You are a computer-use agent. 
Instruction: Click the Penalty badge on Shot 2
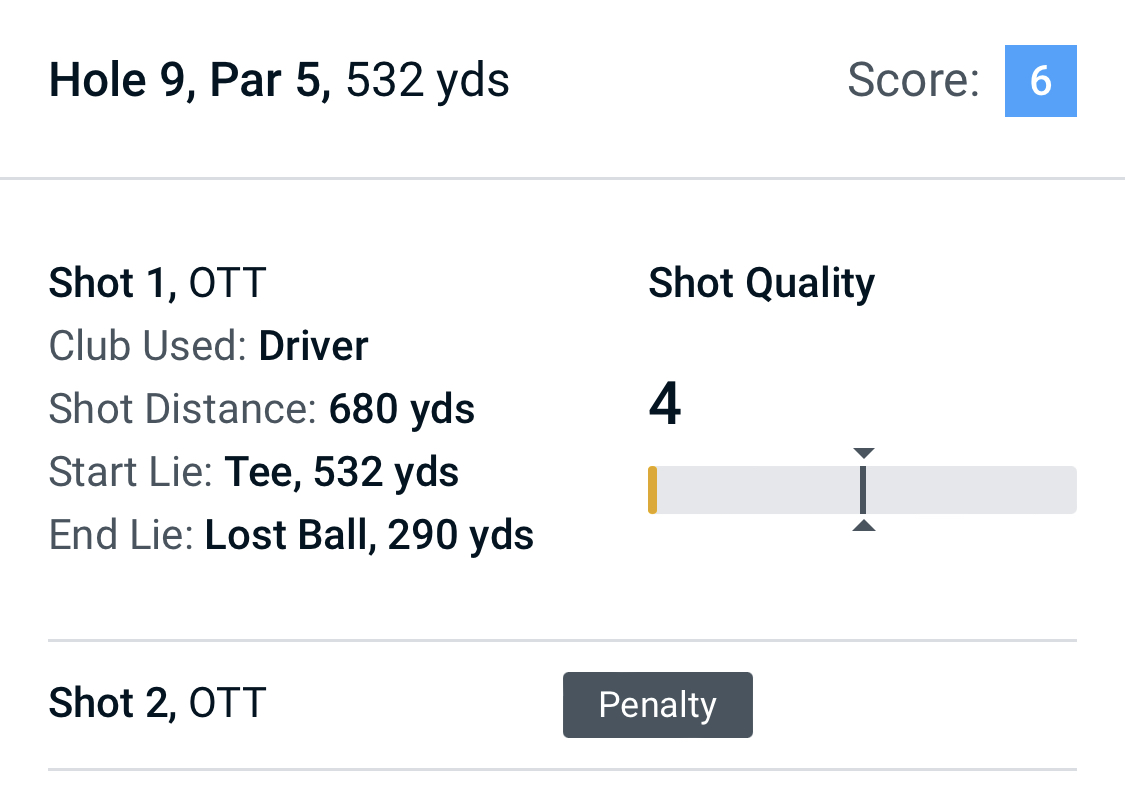(657, 705)
